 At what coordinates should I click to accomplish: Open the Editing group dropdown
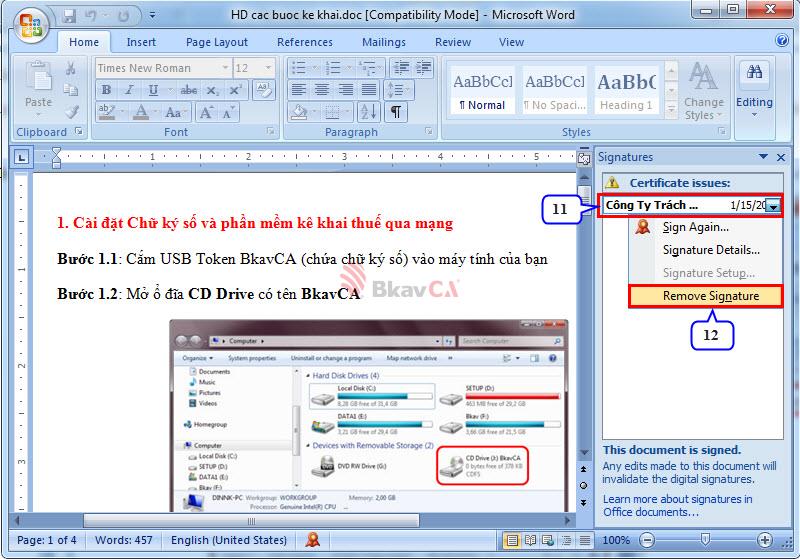click(754, 90)
